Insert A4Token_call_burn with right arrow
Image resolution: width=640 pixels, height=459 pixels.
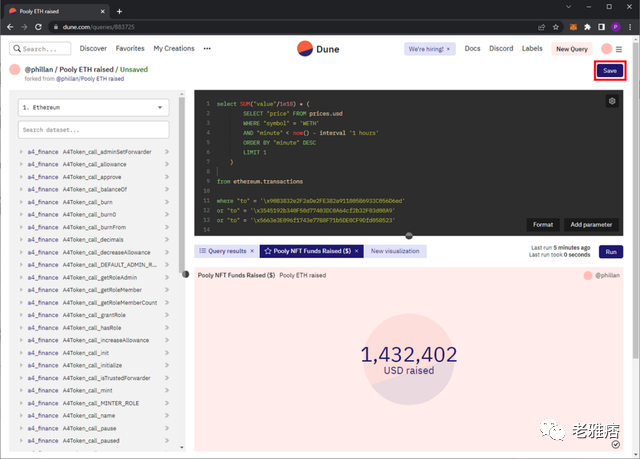(167, 202)
